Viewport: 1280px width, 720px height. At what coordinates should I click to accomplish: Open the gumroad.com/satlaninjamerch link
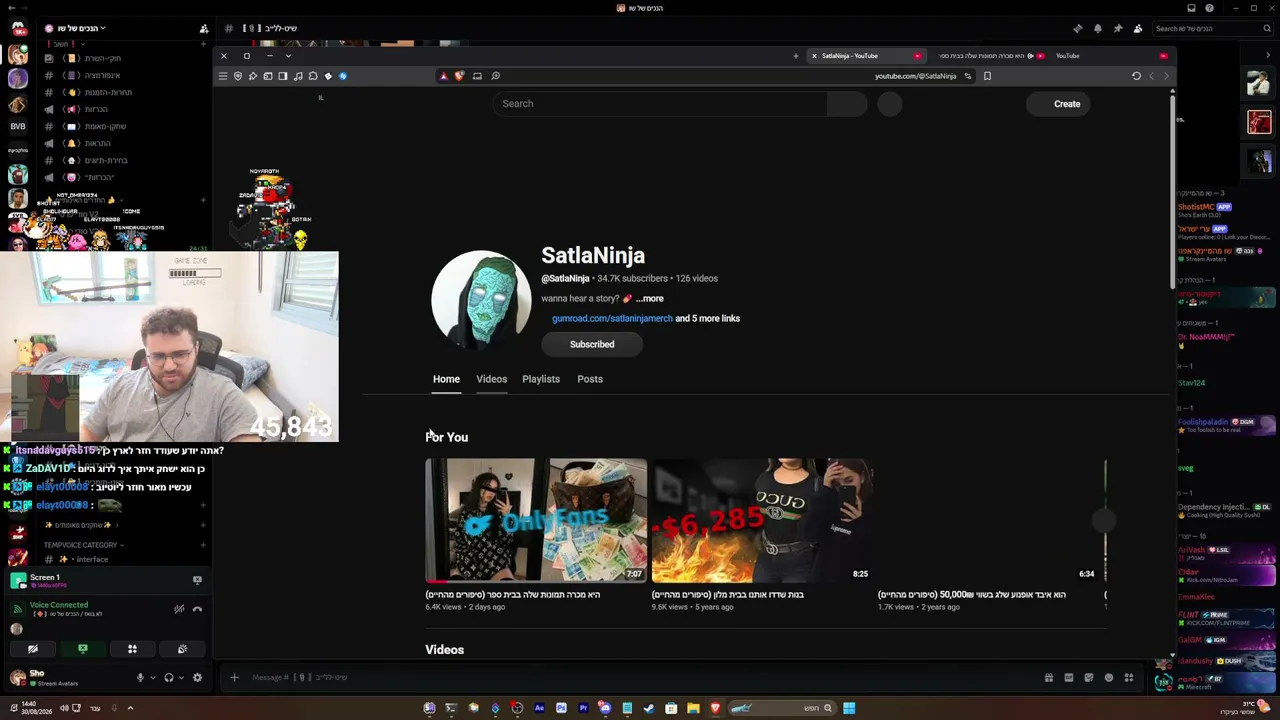tap(612, 318)
